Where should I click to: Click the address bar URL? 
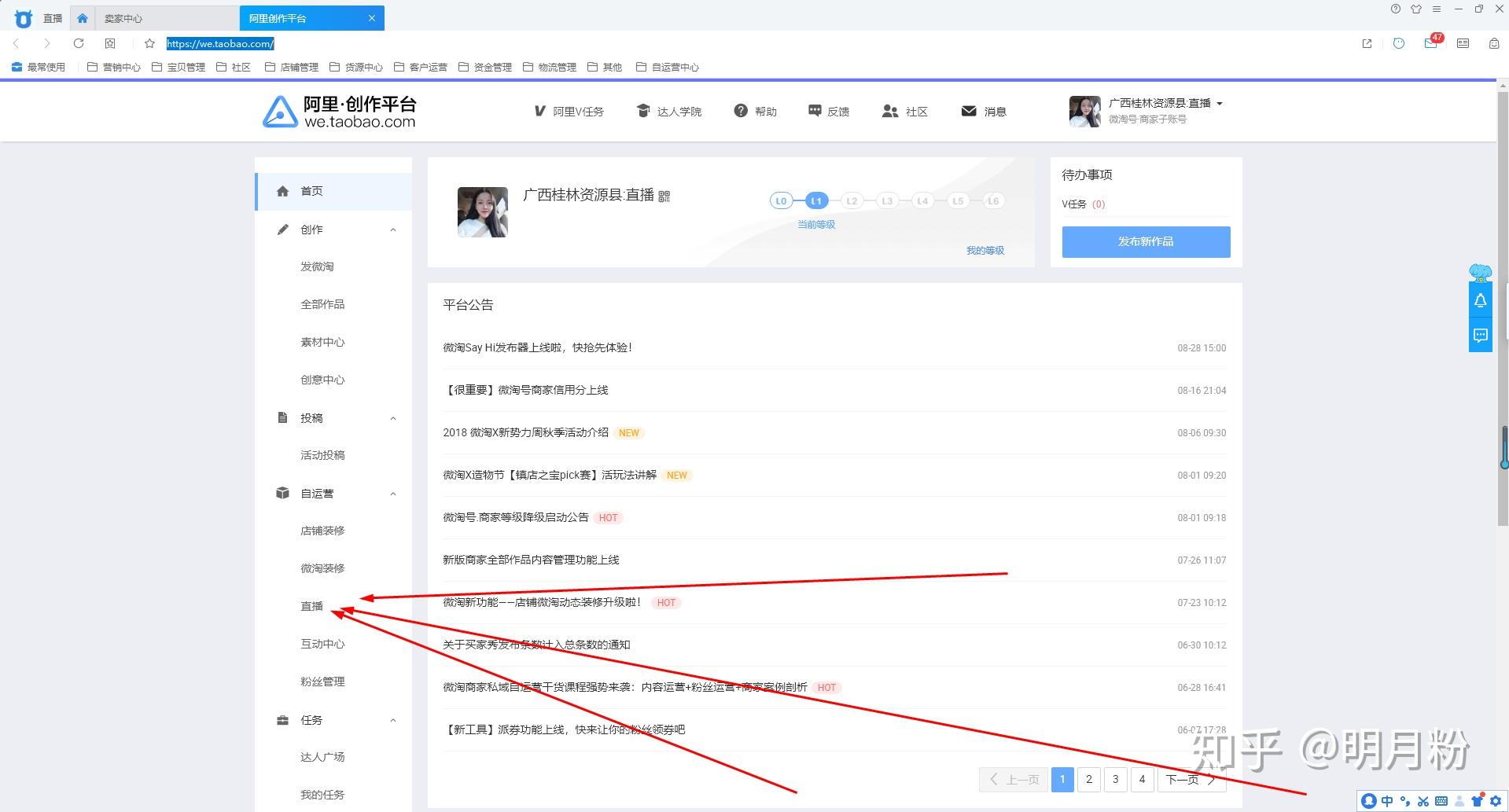220,43
